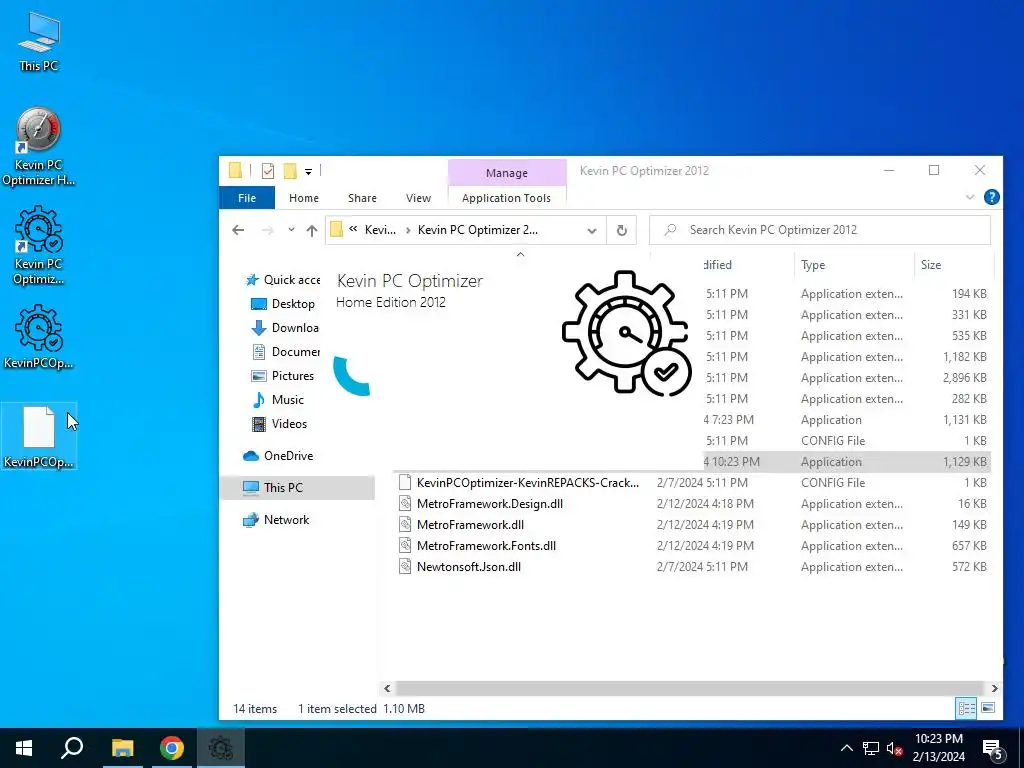Select Kevin PC Optimiz... desktop shortcut
Image resolution: width=1024 pixels, height=768 pixels.
coord(39,246)
